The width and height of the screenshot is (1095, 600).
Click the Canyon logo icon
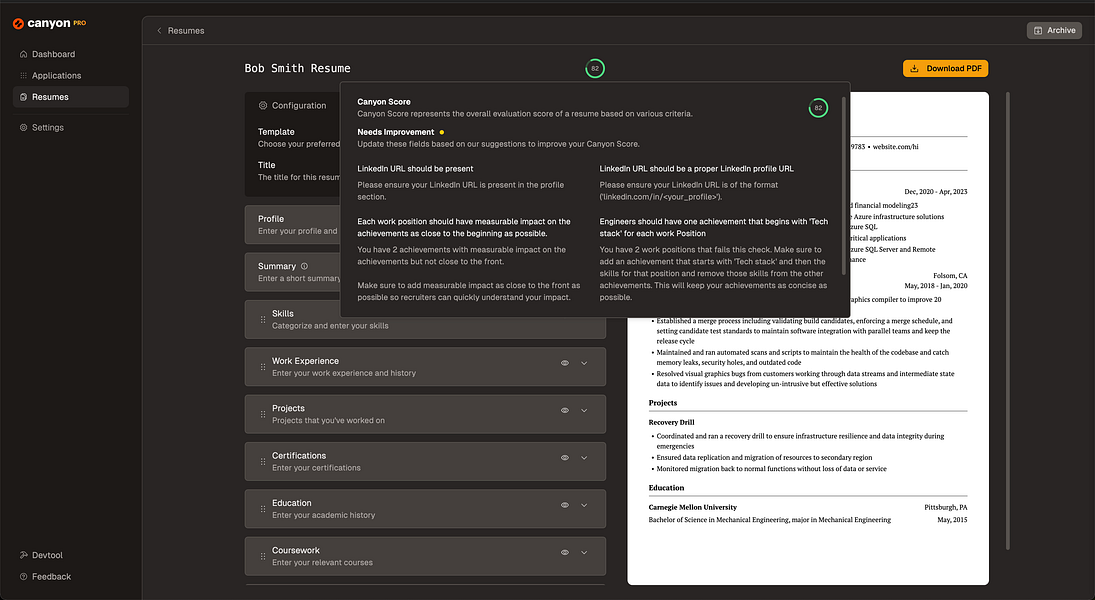click(18, 24)
